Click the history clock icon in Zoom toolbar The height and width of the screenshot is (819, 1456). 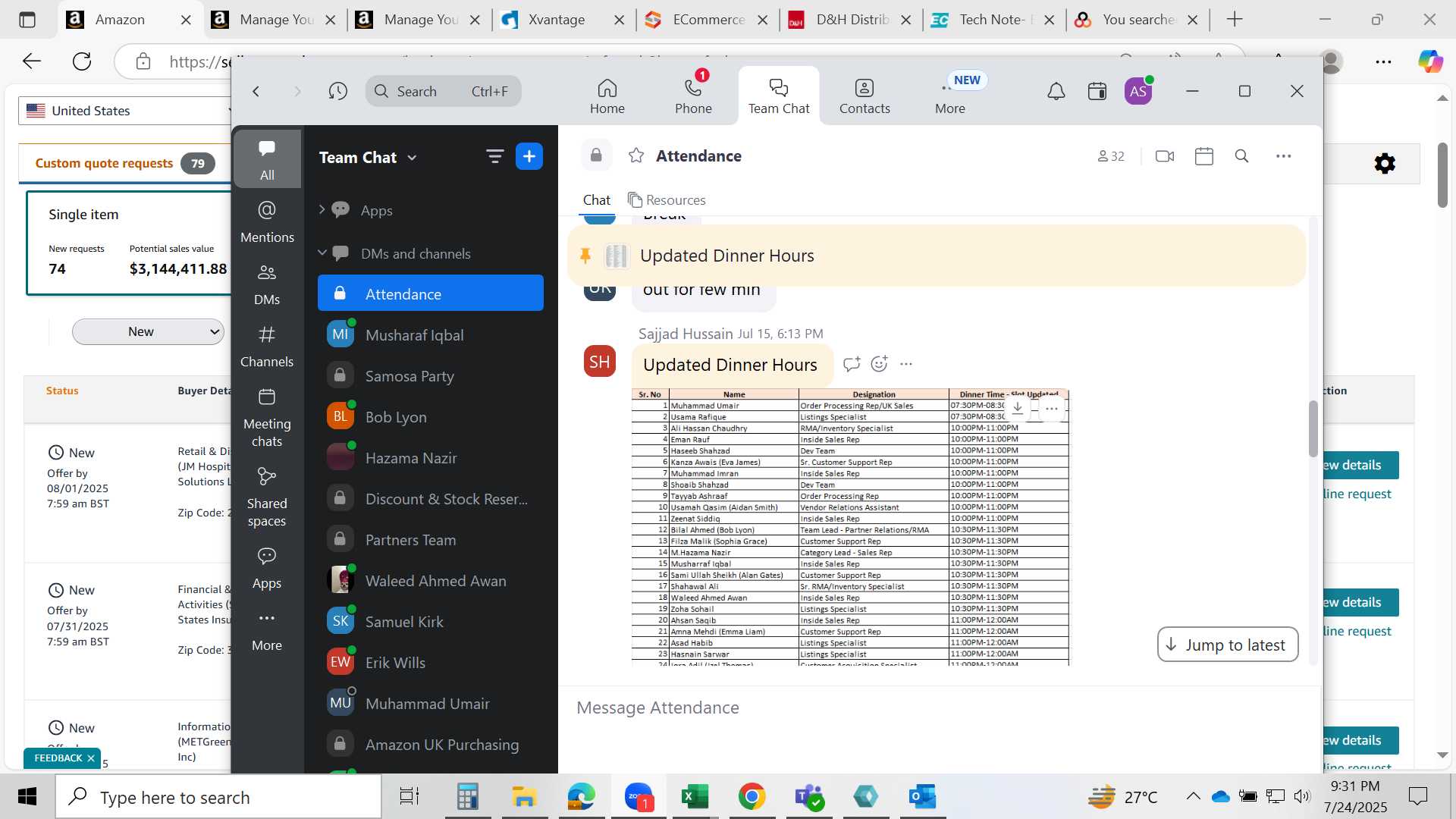pyautogui.click(x=338, y=91)
